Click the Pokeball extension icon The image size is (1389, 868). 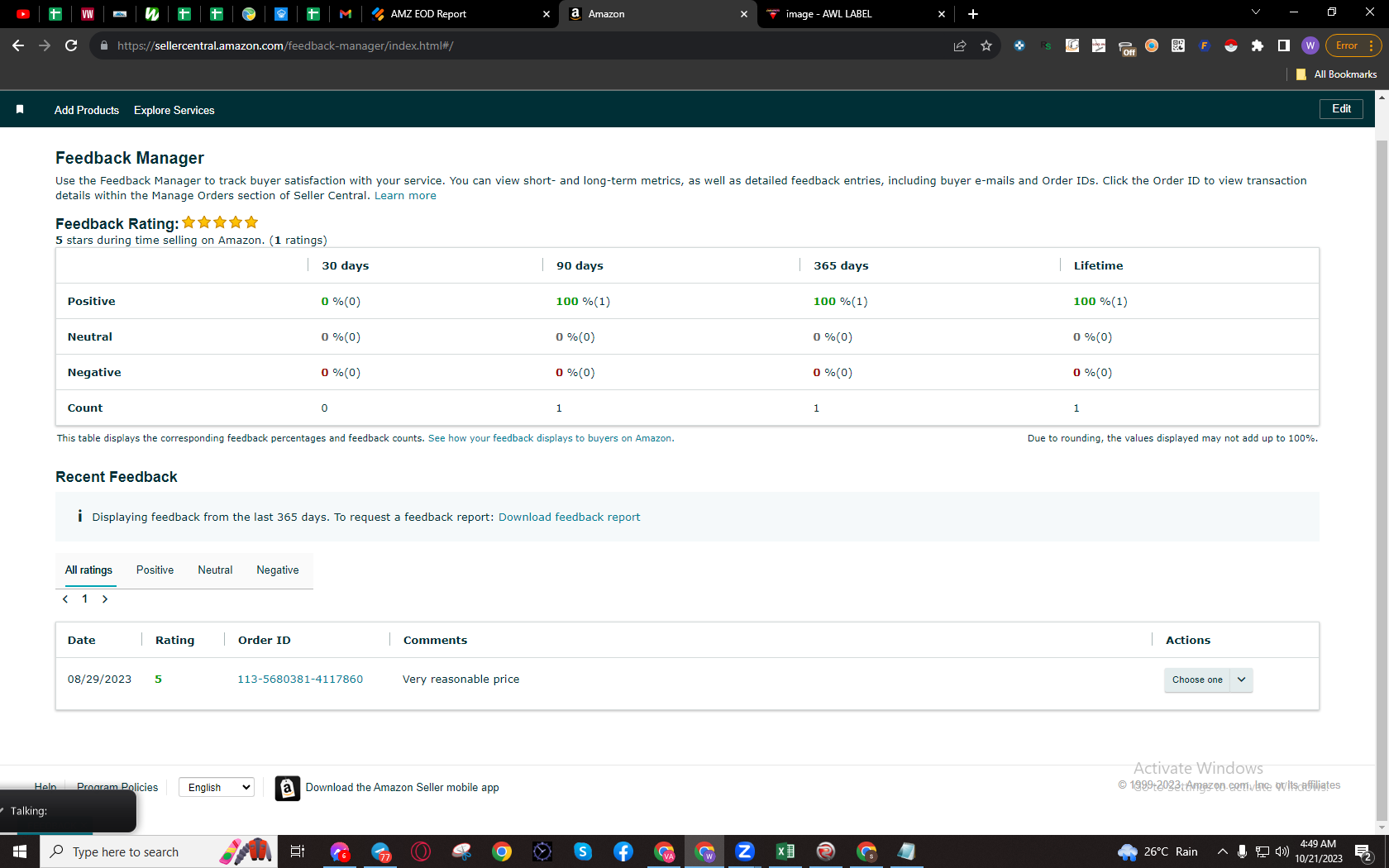click(1231, 45)
